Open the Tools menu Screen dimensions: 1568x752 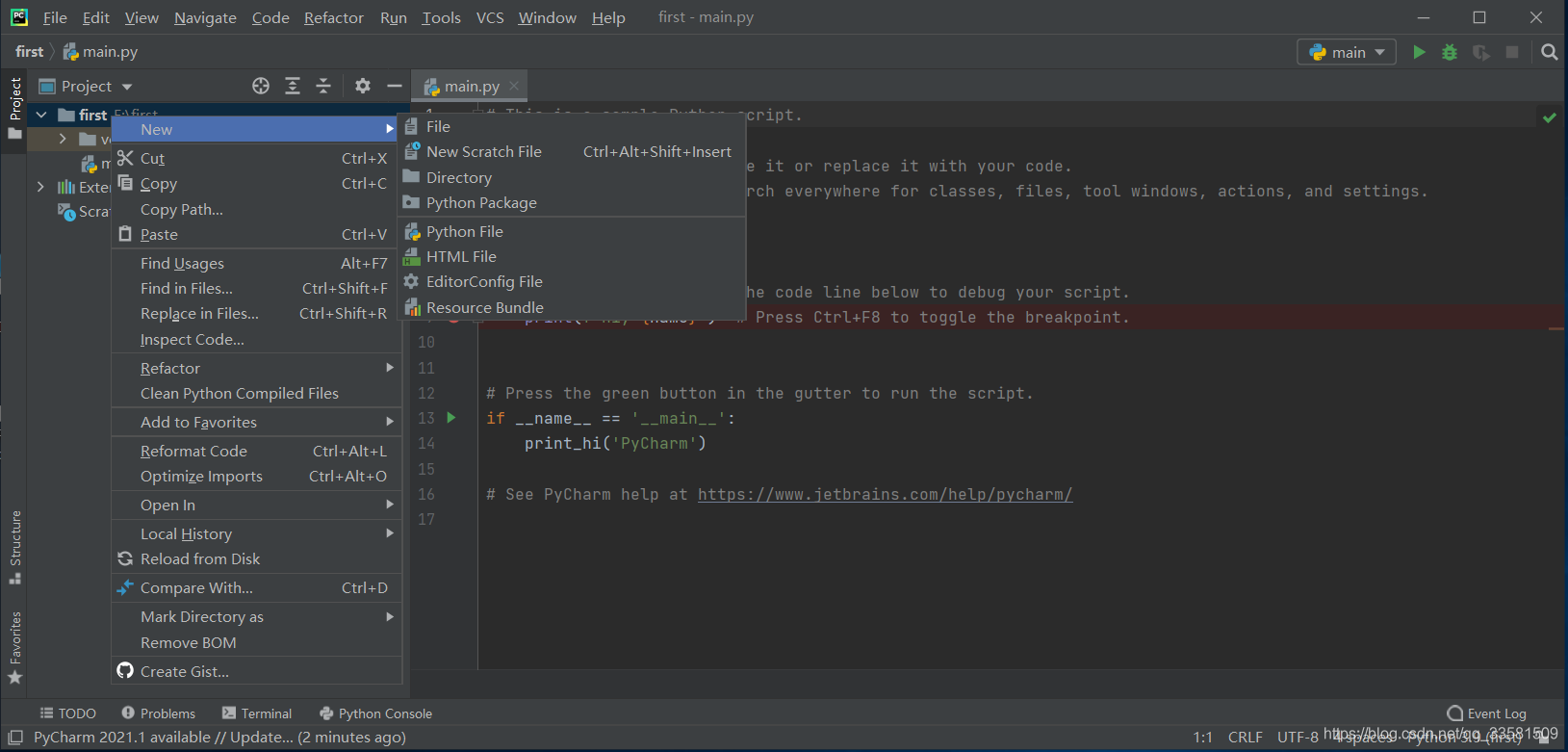441,17
